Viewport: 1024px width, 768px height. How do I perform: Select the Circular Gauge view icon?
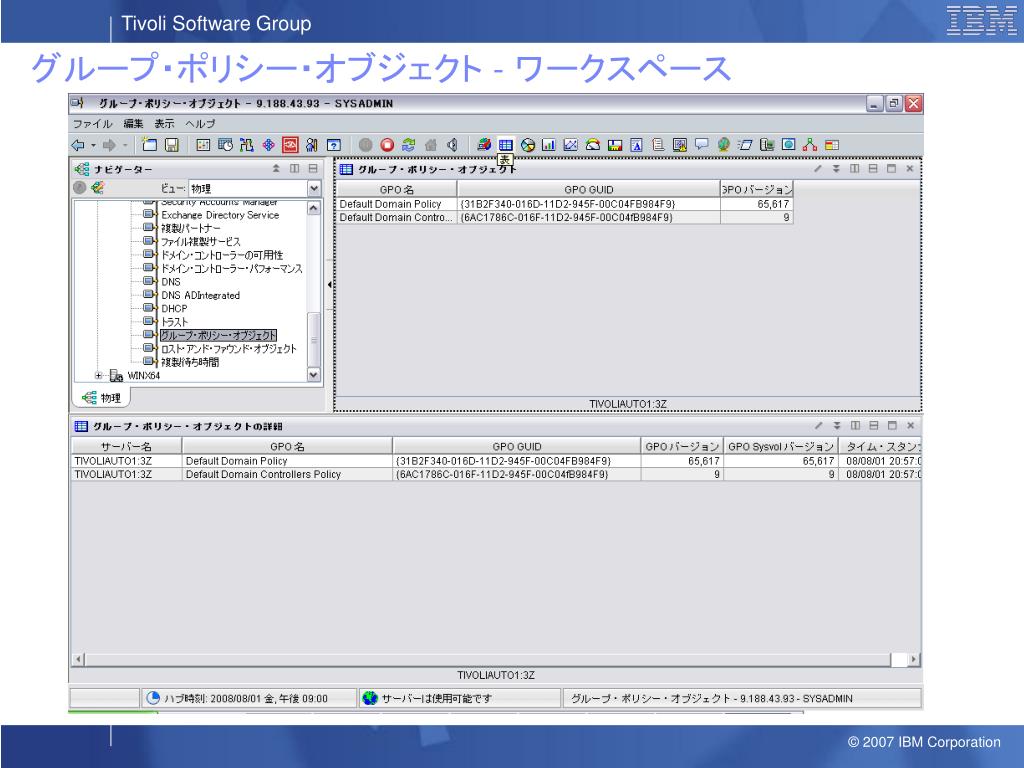click(593, 145)
